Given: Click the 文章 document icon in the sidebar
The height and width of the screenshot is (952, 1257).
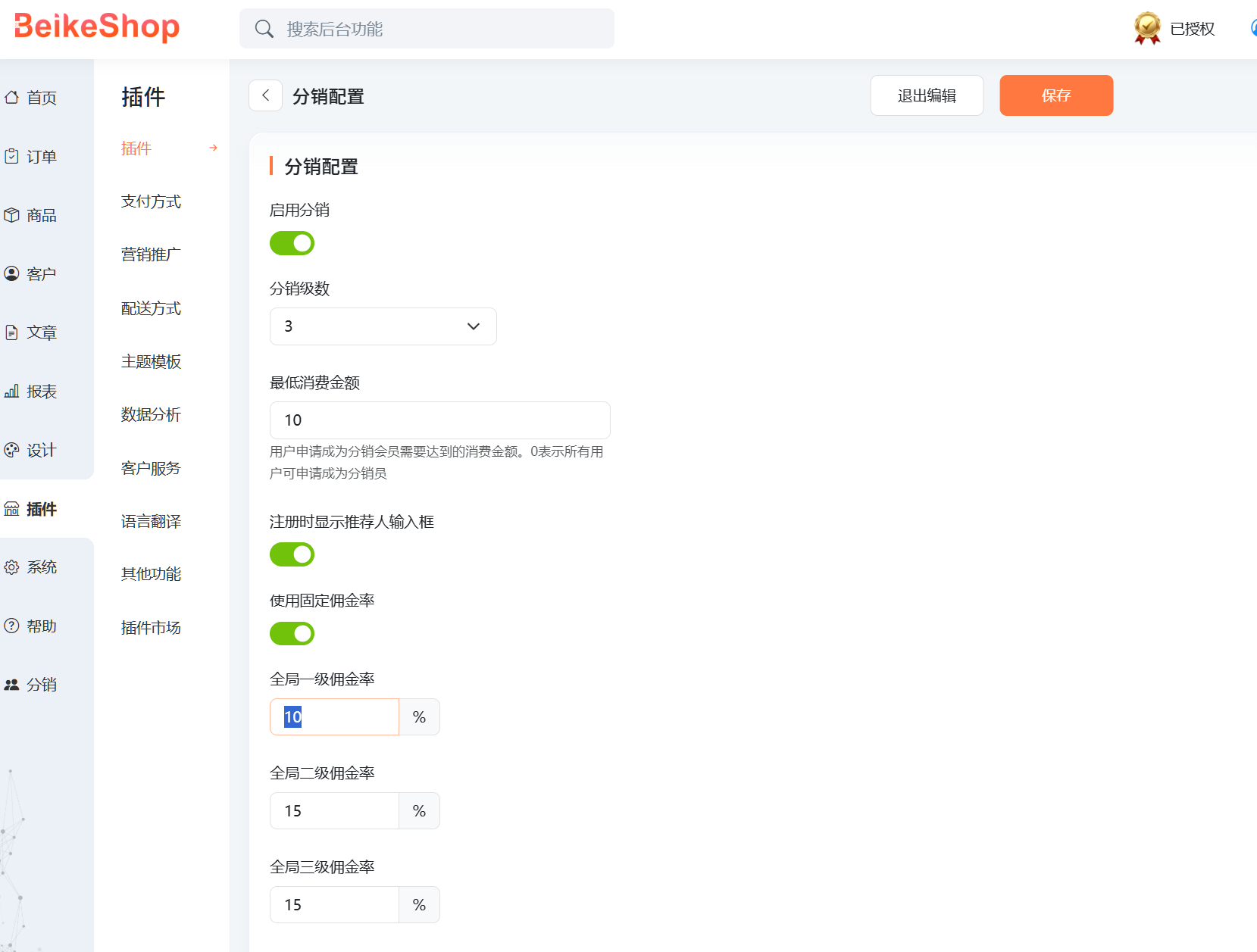Looking at the screenshot, I should point(11,332).
